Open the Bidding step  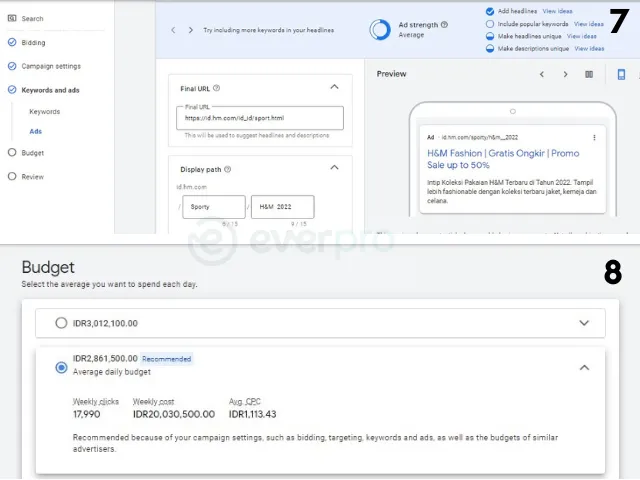coord(33,42)
